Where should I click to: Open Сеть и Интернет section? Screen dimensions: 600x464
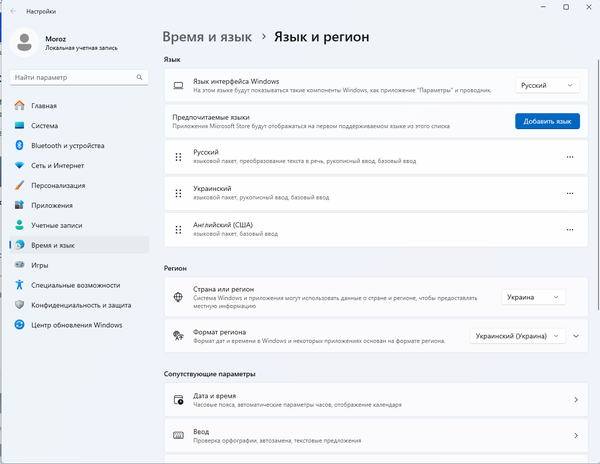click(x=79, y=165)
